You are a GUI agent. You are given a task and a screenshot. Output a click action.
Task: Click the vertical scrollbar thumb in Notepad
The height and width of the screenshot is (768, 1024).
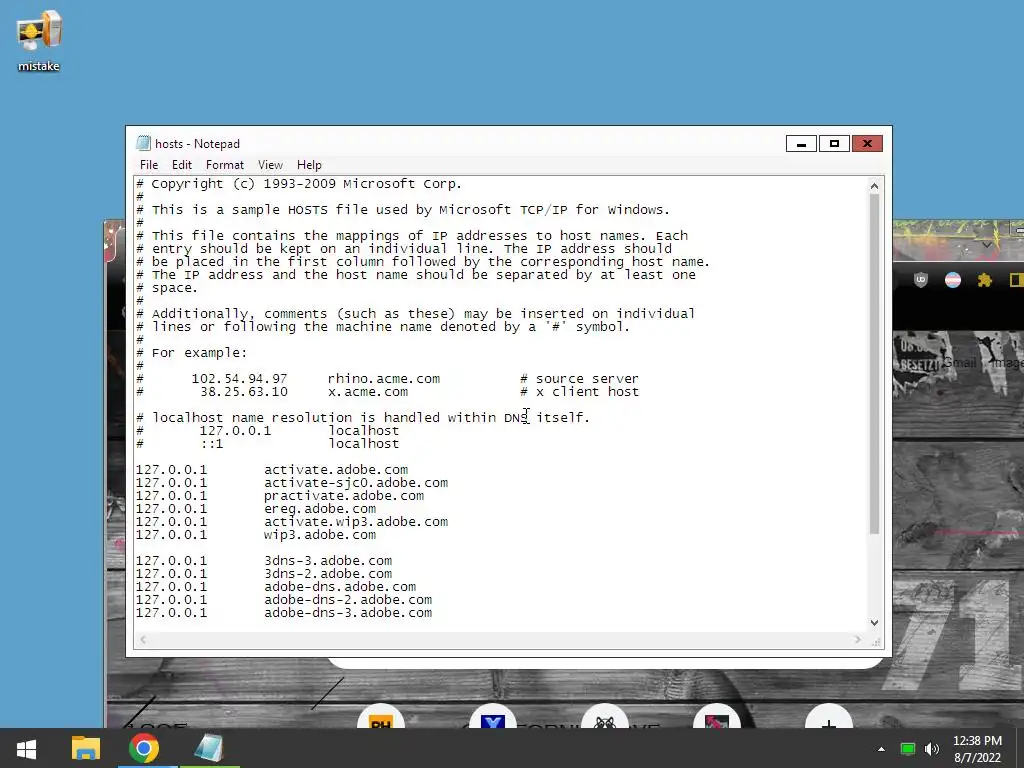click(x=874, y=364)
